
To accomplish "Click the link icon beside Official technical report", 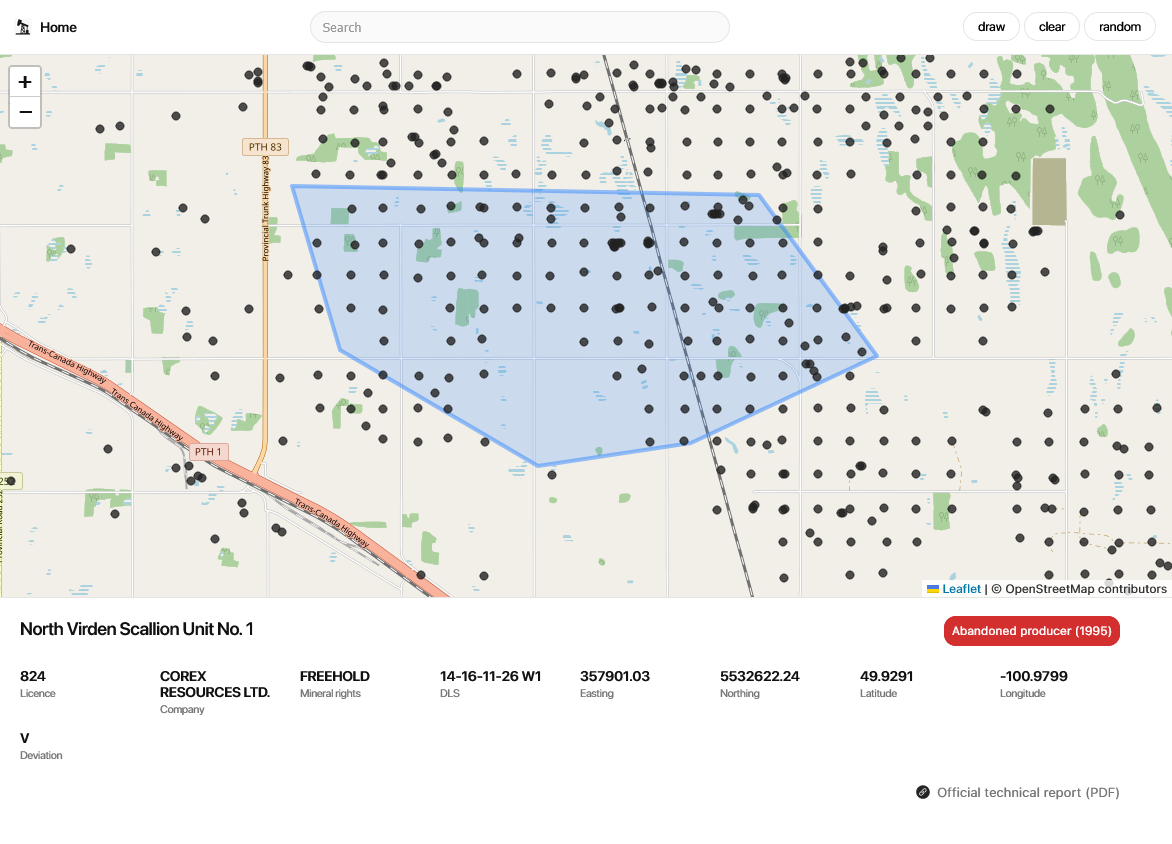I will 923,792.
